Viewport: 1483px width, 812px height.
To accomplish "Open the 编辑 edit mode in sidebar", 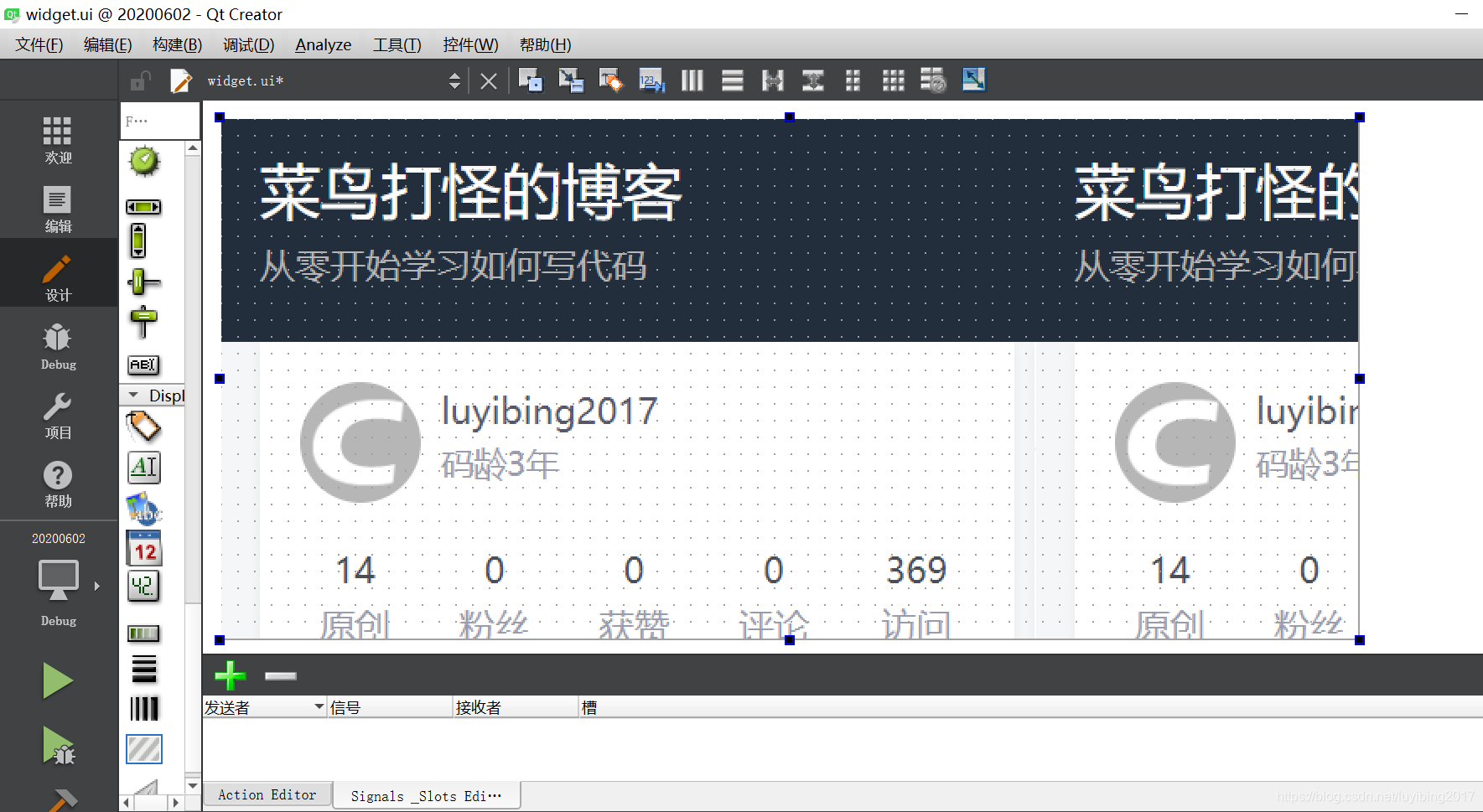I will pyautogui.click(x=58, y=209).
